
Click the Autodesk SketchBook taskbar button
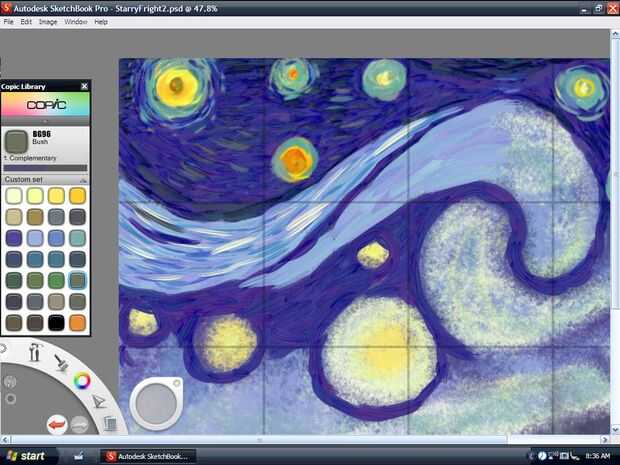[x=147, y=456]
